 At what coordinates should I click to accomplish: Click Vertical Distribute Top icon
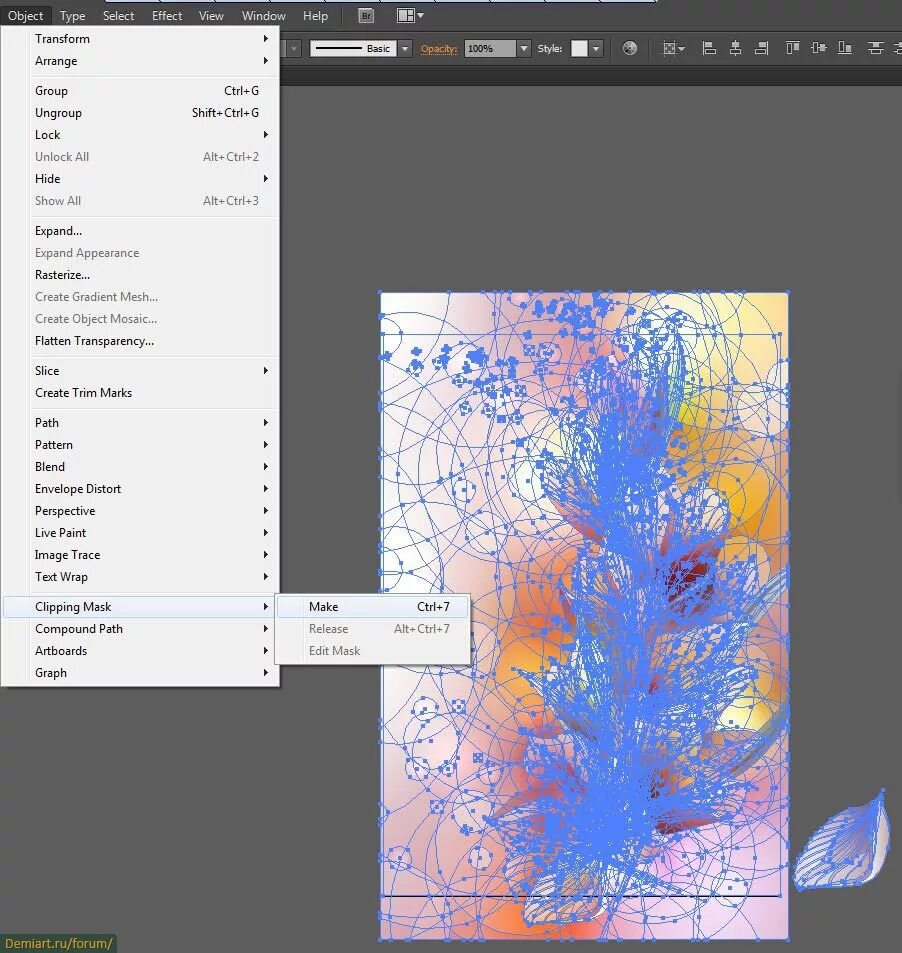click(x=875, y=48)
